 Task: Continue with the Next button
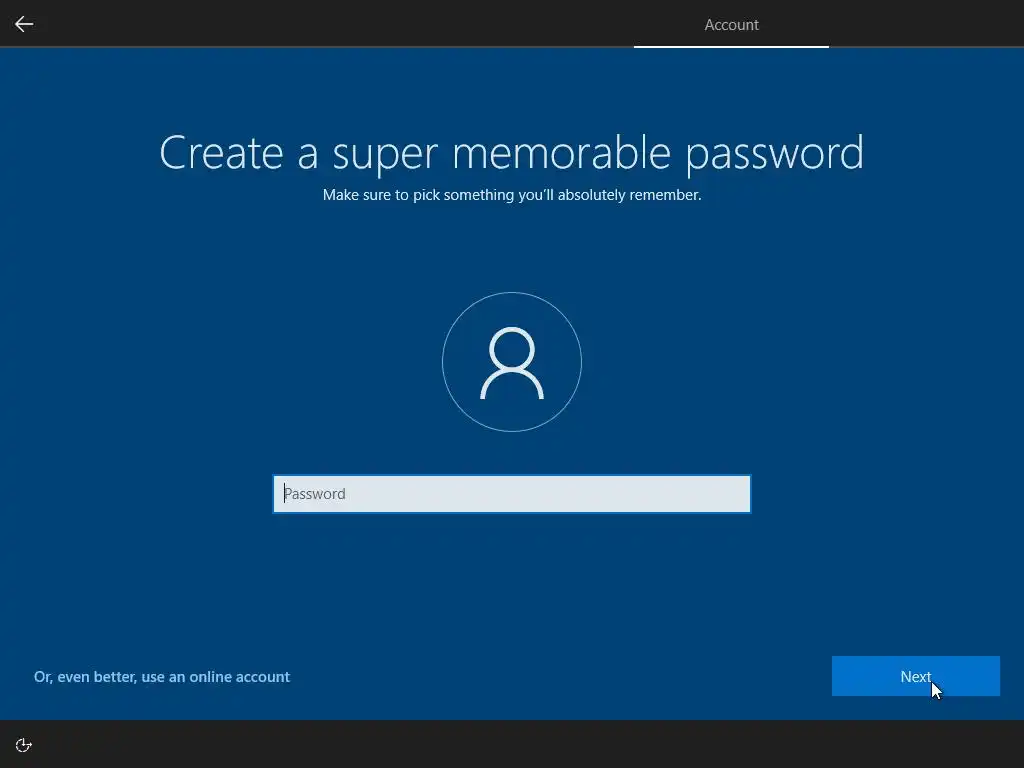coord(916,676)
